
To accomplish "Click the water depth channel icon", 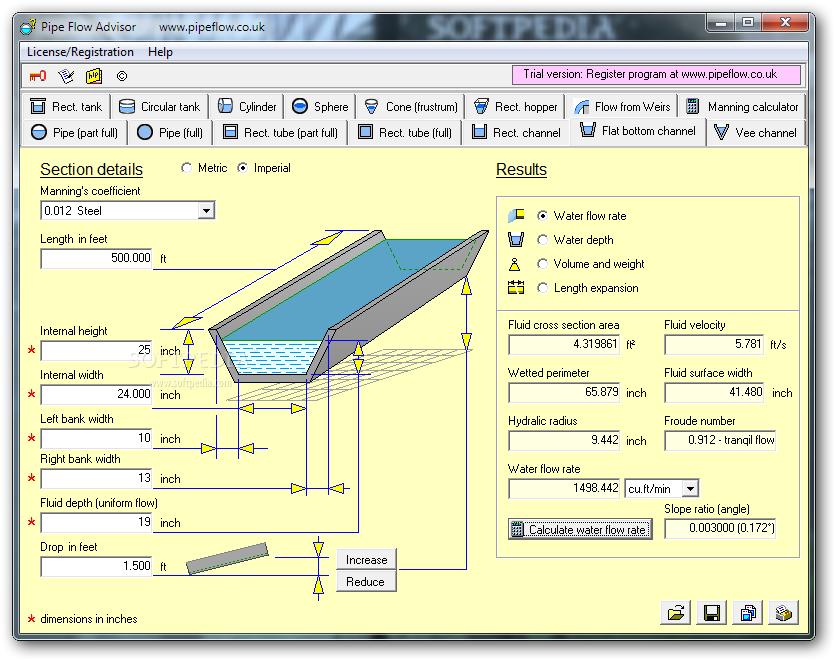I will tap(516, 239).
